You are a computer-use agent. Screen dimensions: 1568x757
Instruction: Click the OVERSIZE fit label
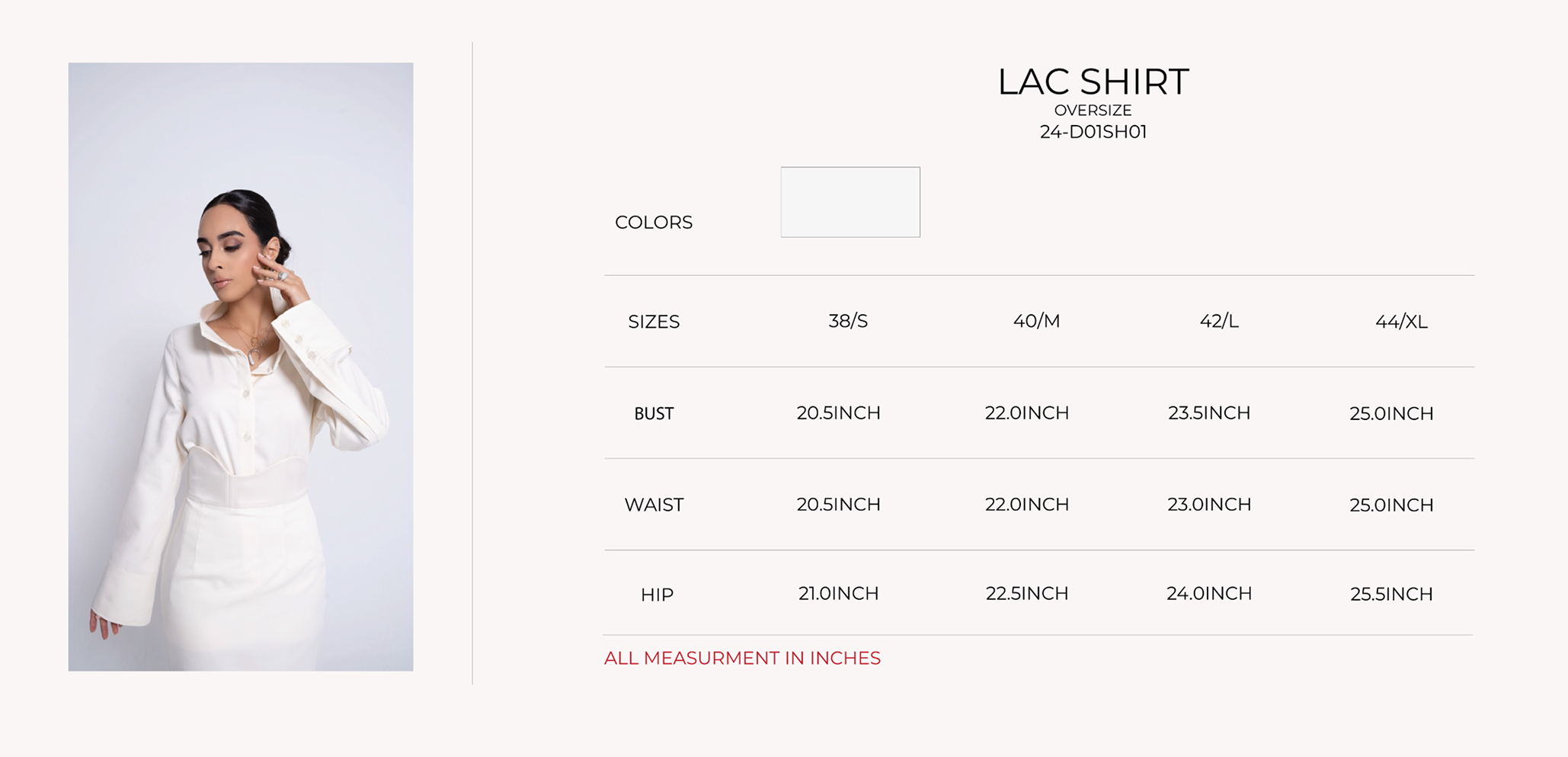click(x=1093, y=111)
